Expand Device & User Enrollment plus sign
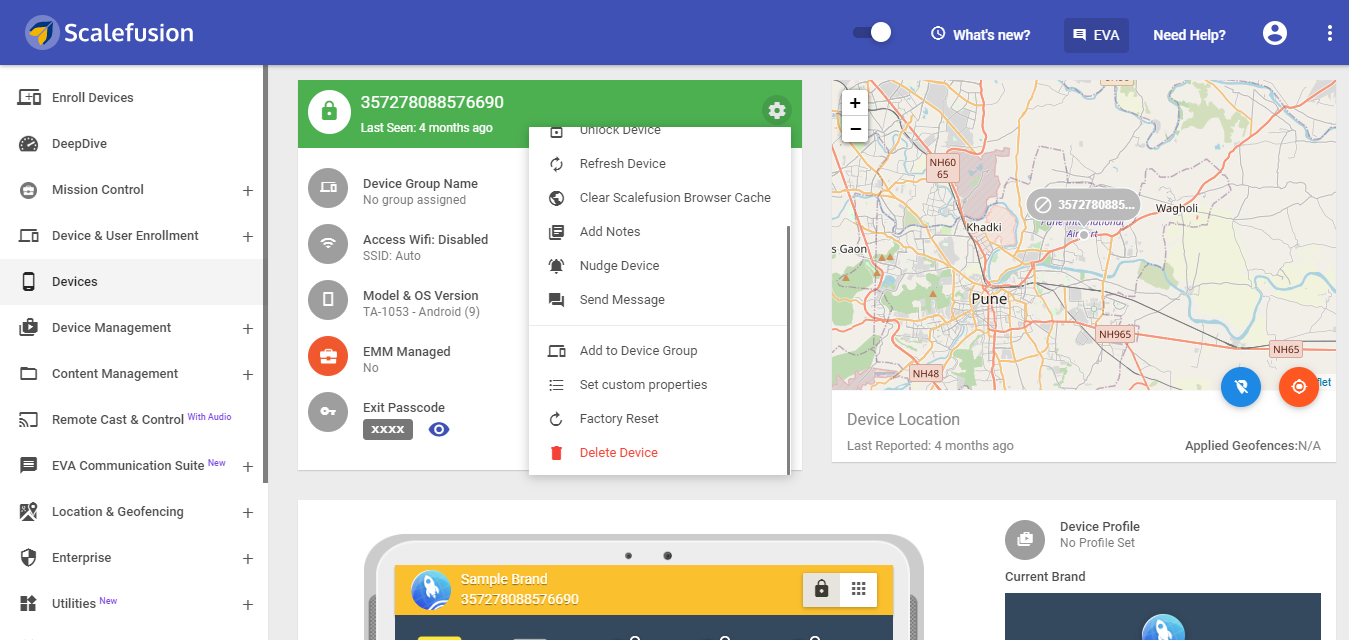 point(248,236)
